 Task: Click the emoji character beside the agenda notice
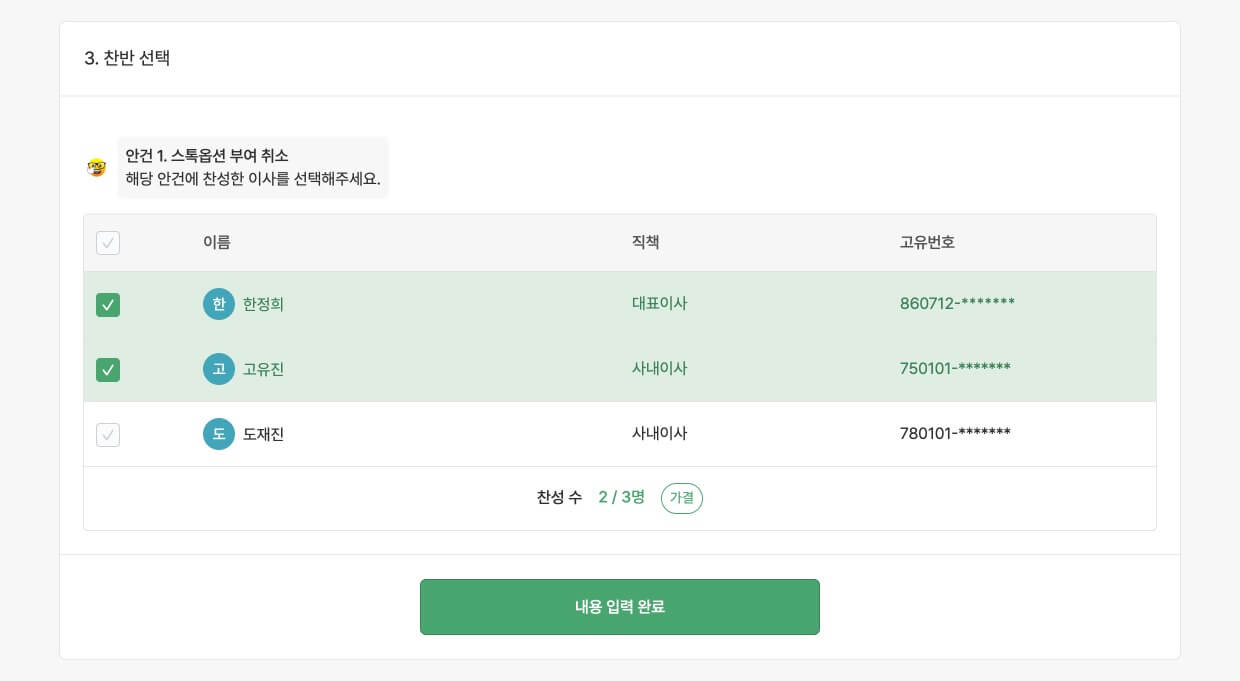95,167
